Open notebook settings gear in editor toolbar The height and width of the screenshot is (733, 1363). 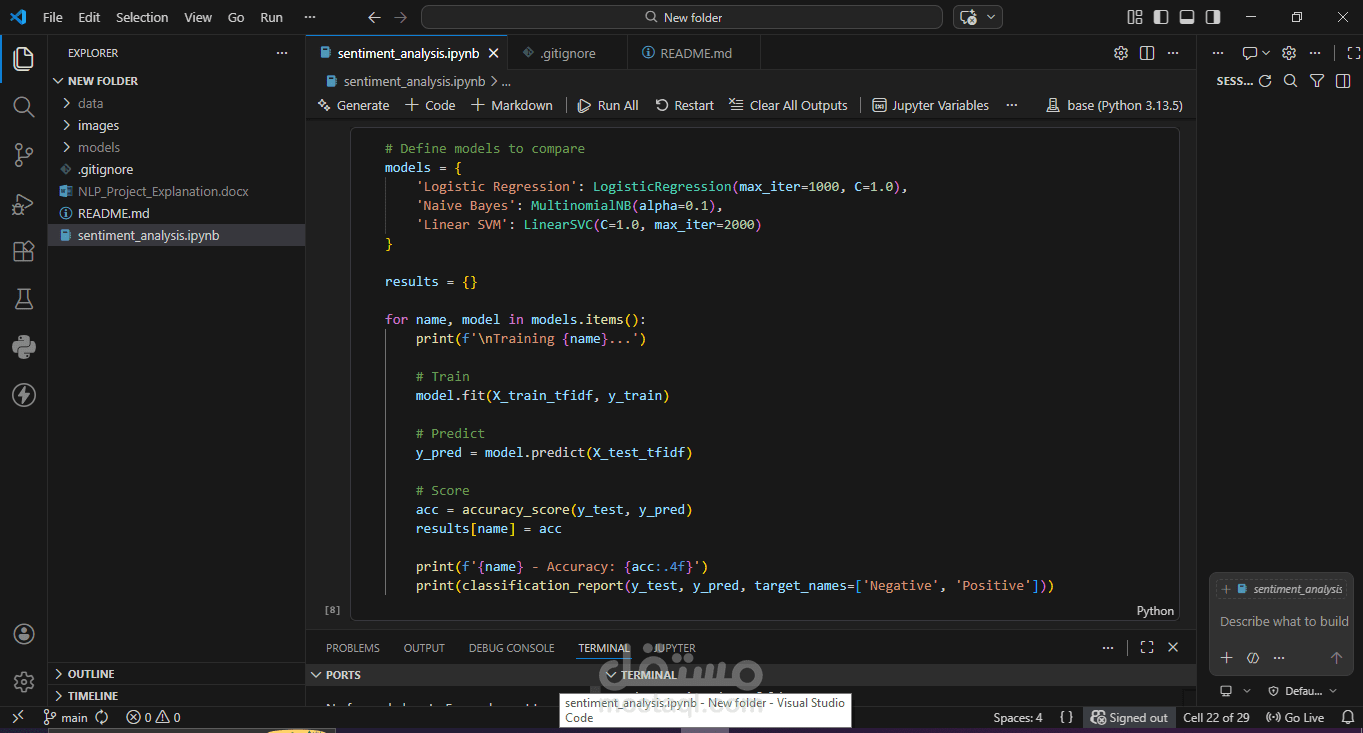[x=1121, y=53]
